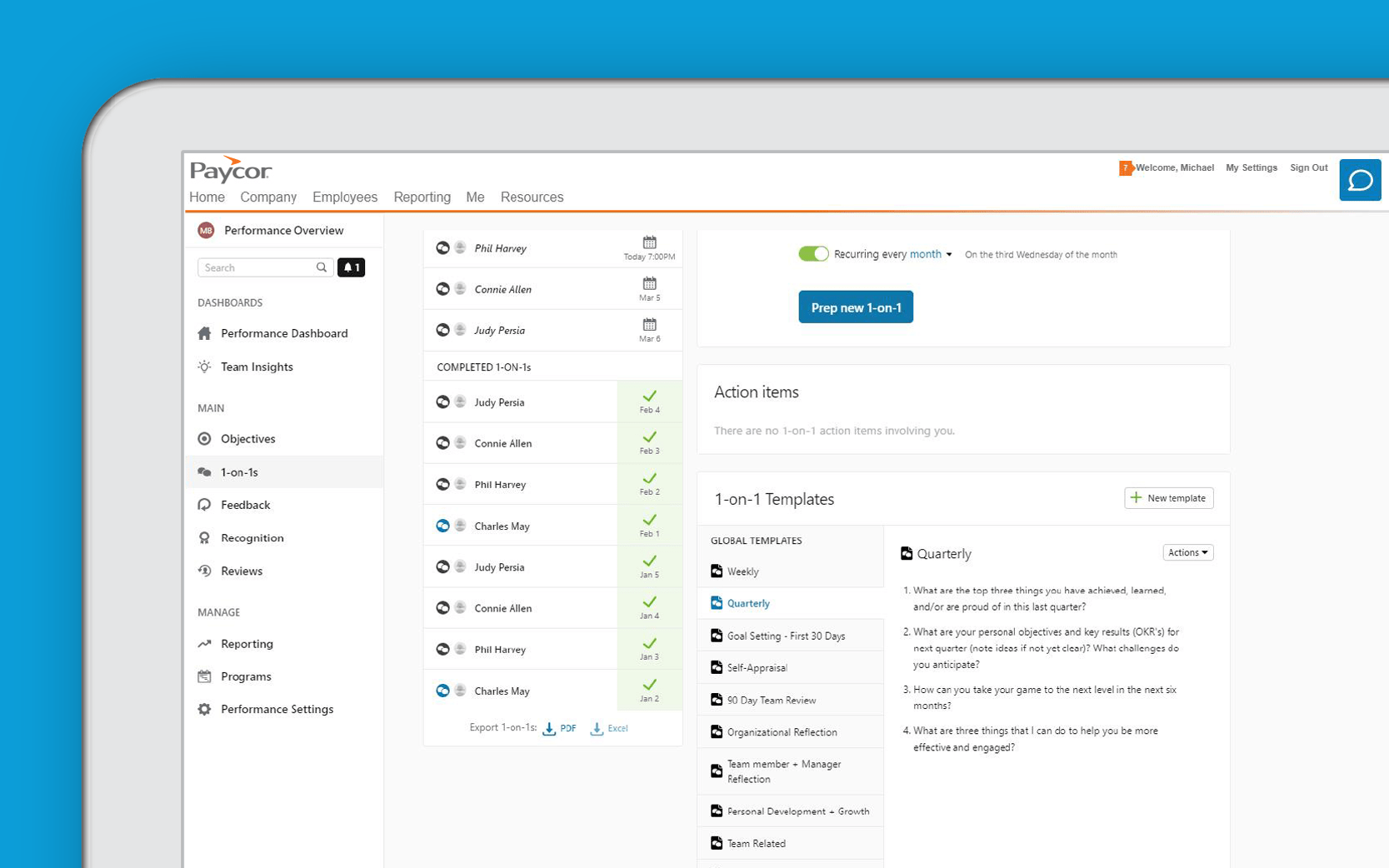Click the Quarterly heading template icon
Image resolution: width=1389 pixels, height=868 pixels.
tap(907, 553)
